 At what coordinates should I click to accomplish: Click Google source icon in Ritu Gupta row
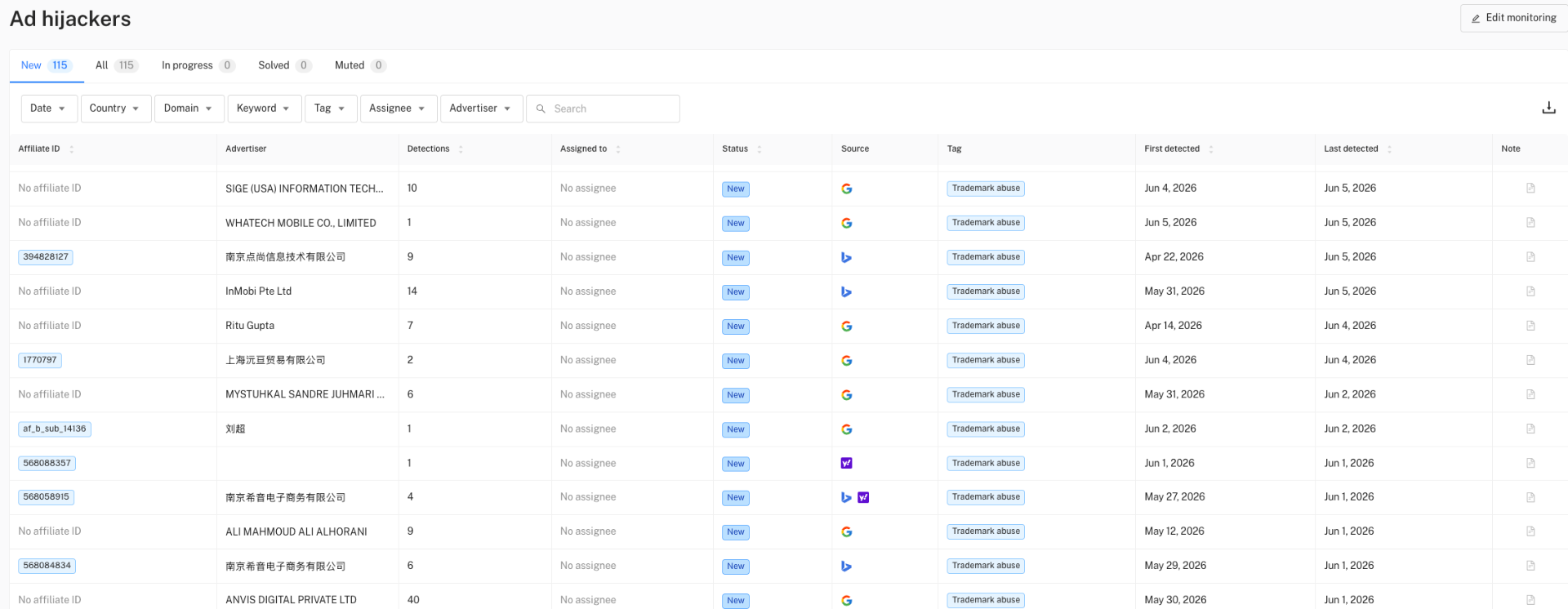click(847, 326)
